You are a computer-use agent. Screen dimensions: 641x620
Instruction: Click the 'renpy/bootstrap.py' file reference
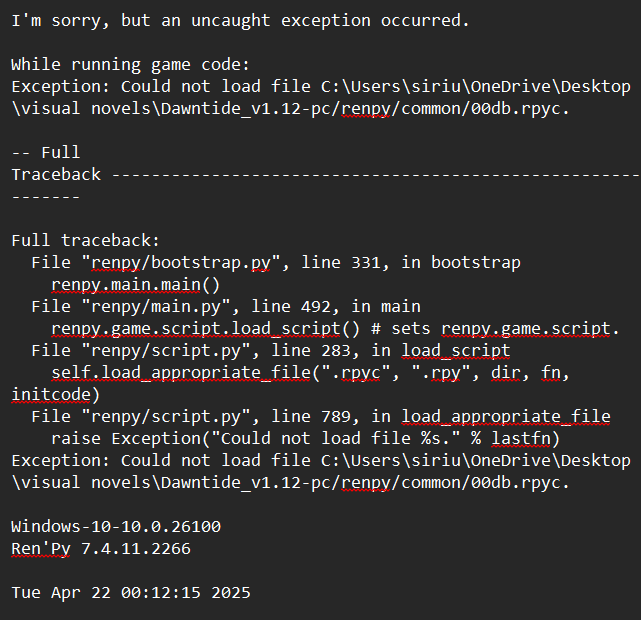coord(181,262)
